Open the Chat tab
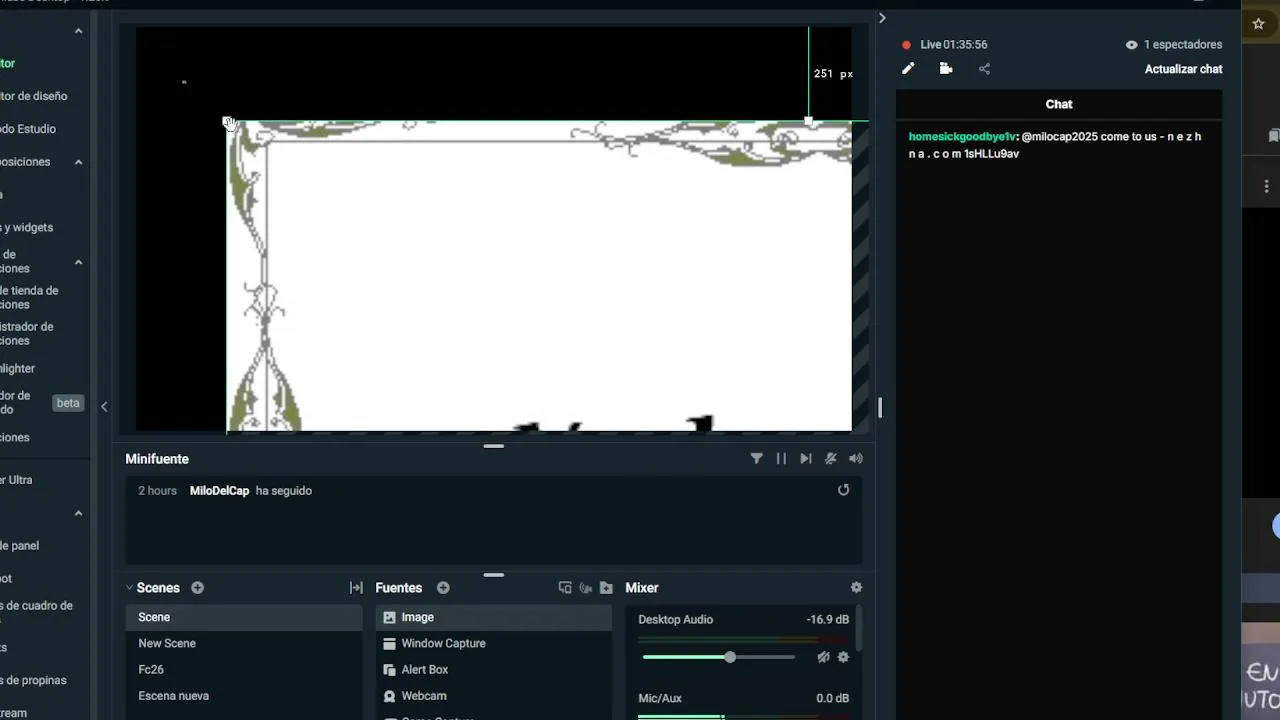The width and height of the screenshot is (1280, 720). [x=1059, y=104]
